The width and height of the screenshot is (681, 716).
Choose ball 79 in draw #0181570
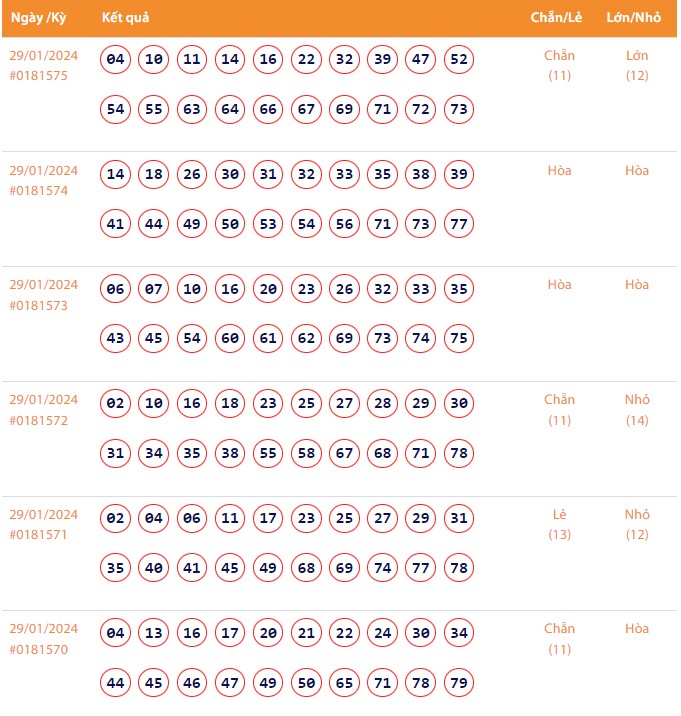click(x=459, y=683)
